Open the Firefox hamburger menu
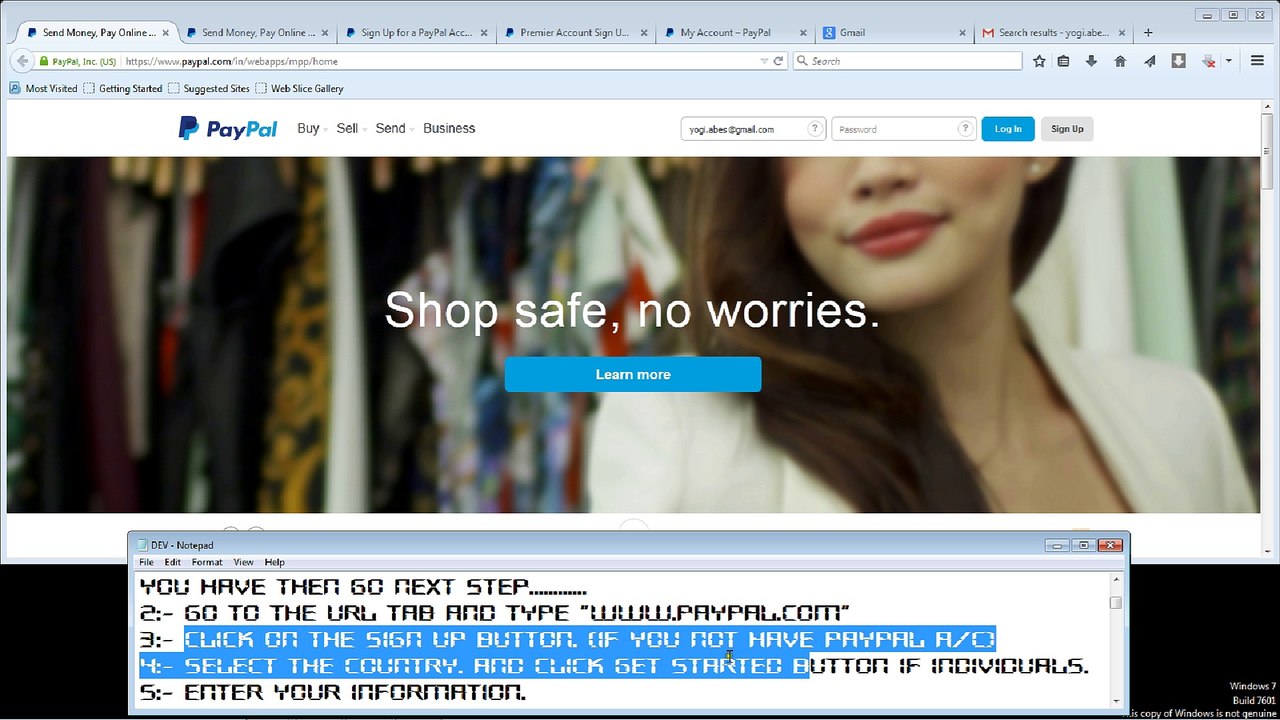Image resolution: width=1280 pixels, height=720 pixels. [1258, 61]
